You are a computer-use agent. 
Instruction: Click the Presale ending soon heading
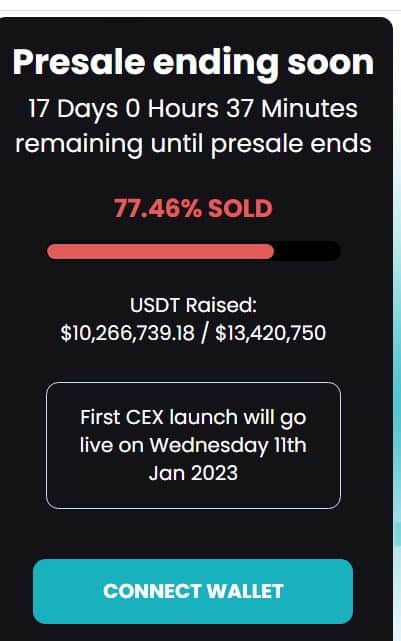click(x=193, y=62)
